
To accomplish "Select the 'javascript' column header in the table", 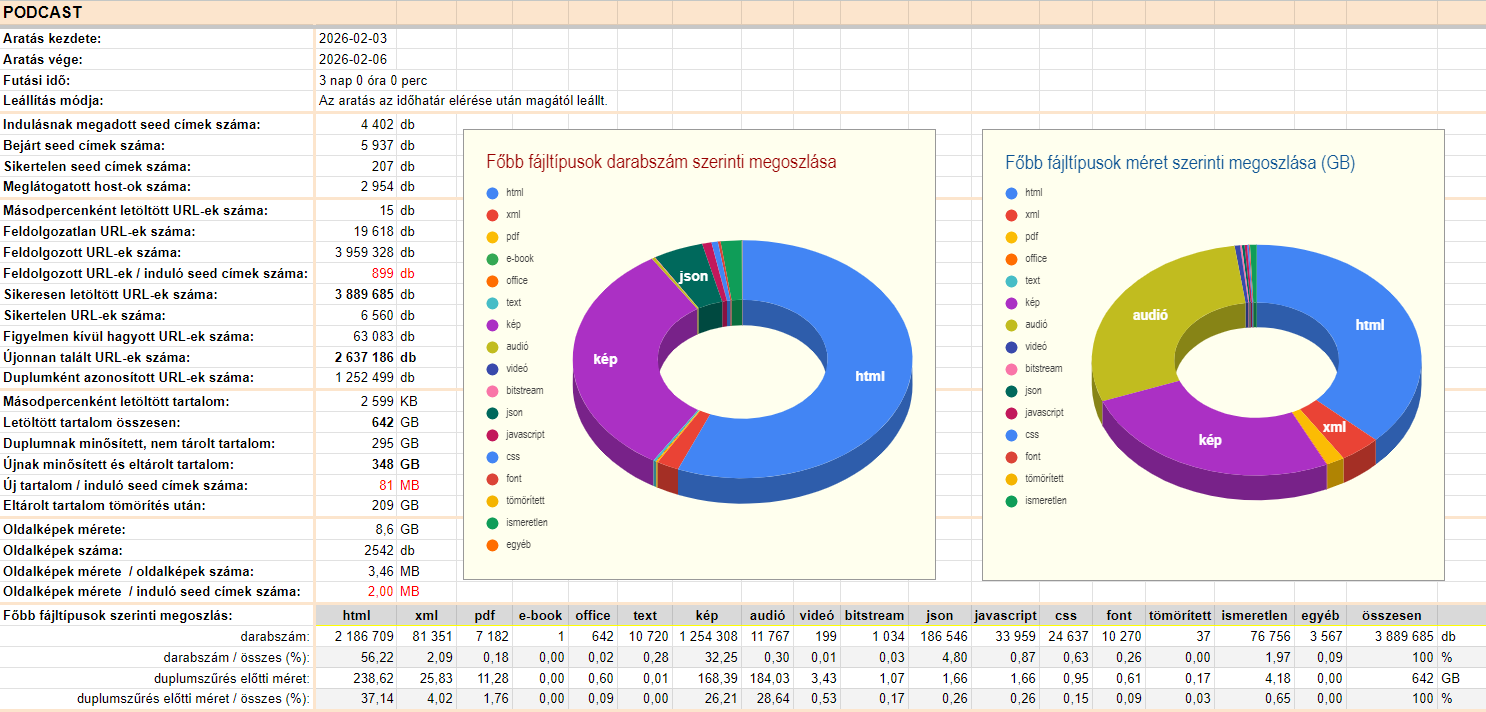I will [x=1003, y=616].
